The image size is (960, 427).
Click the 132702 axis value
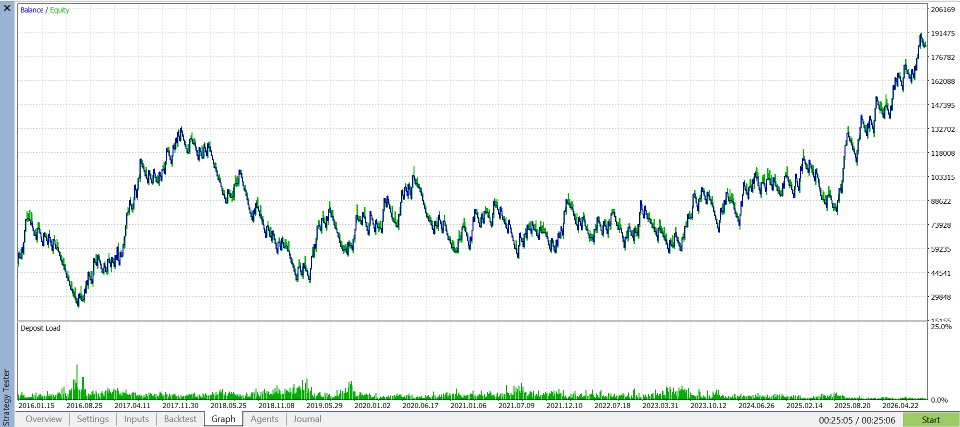tap(943, 129)
